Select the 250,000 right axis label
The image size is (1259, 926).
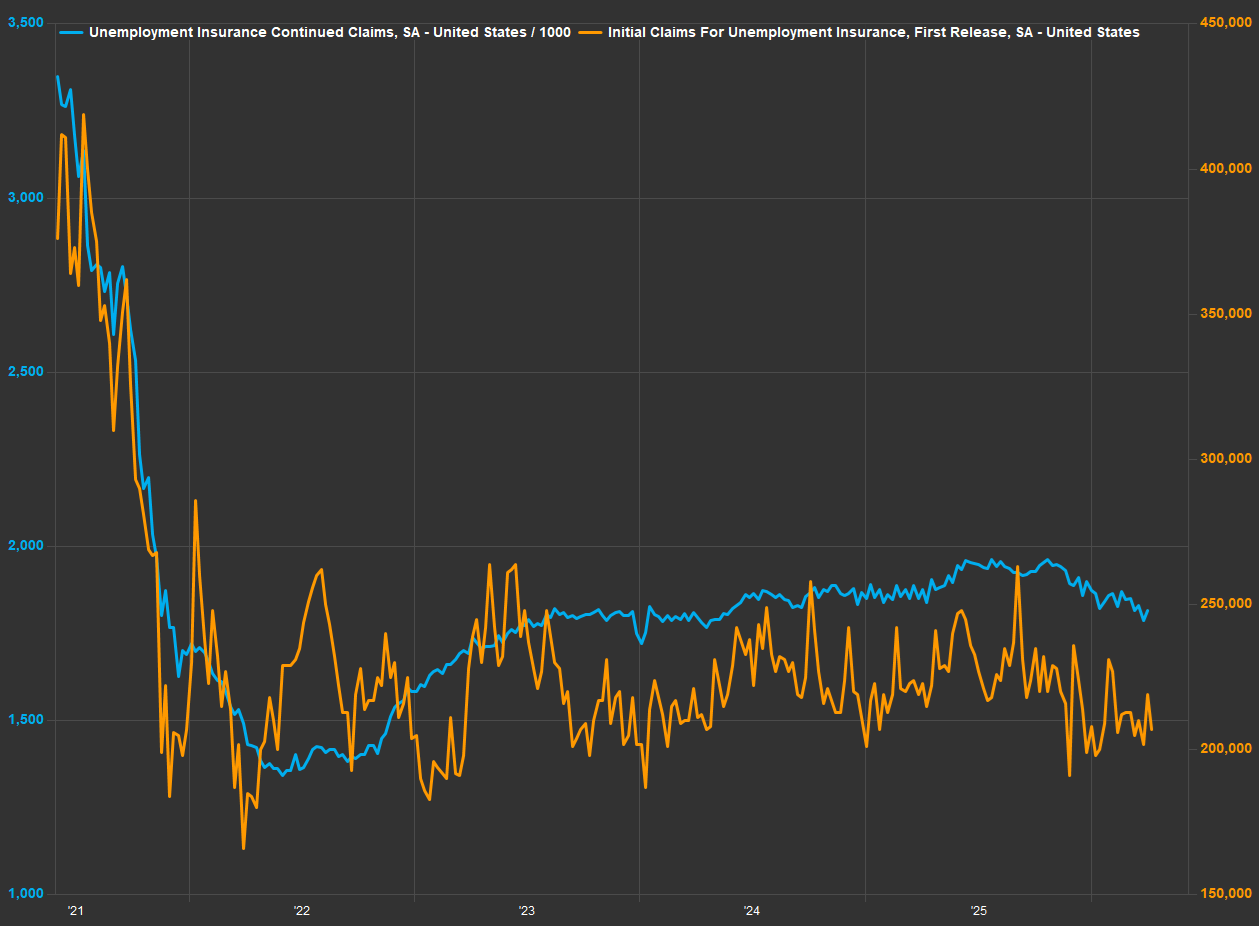point(1225,604)
